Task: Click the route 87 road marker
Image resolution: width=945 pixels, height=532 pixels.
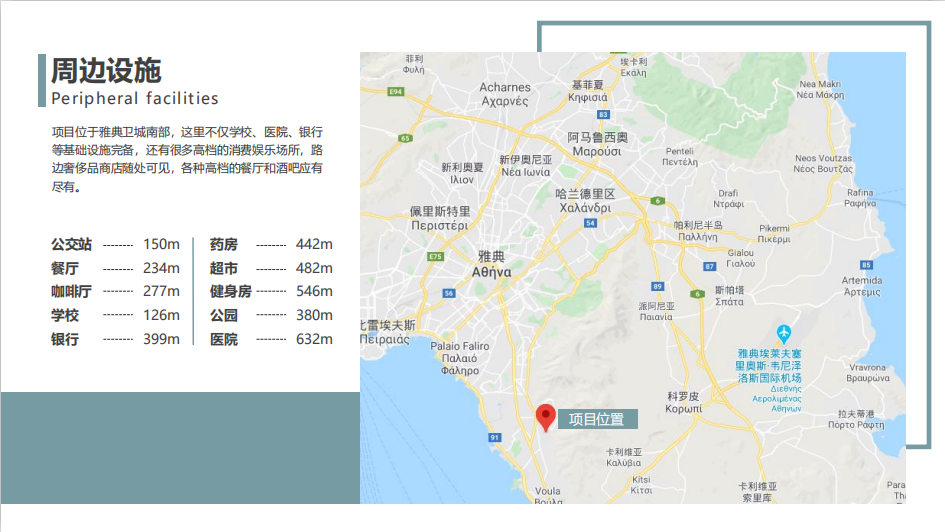Action: click(x=709, y=266)
